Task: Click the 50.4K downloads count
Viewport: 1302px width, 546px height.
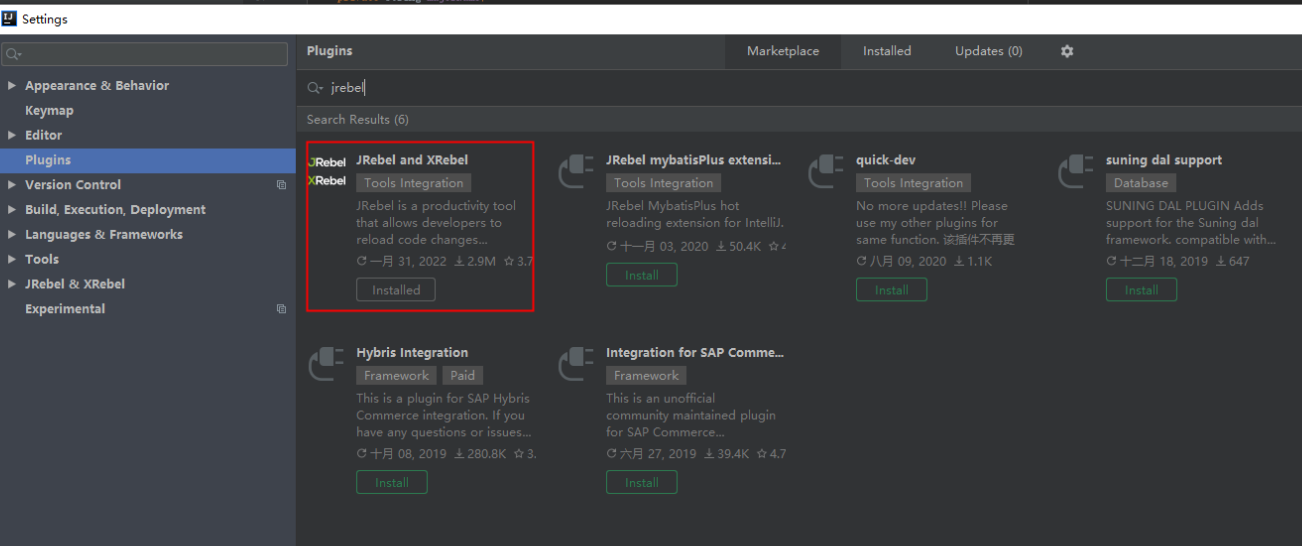Action: click(739, 246)
